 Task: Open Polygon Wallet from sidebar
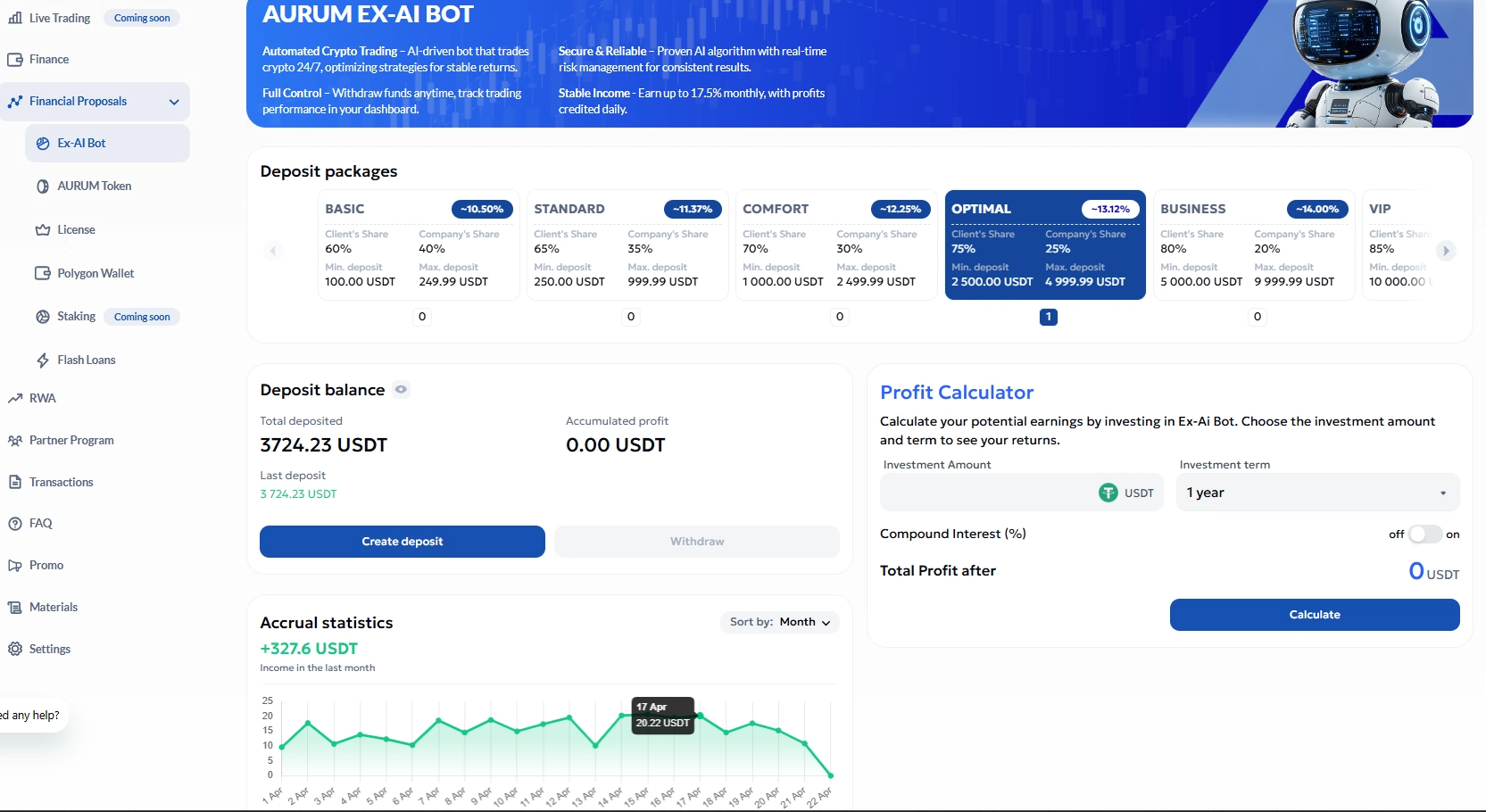[84, 273]
